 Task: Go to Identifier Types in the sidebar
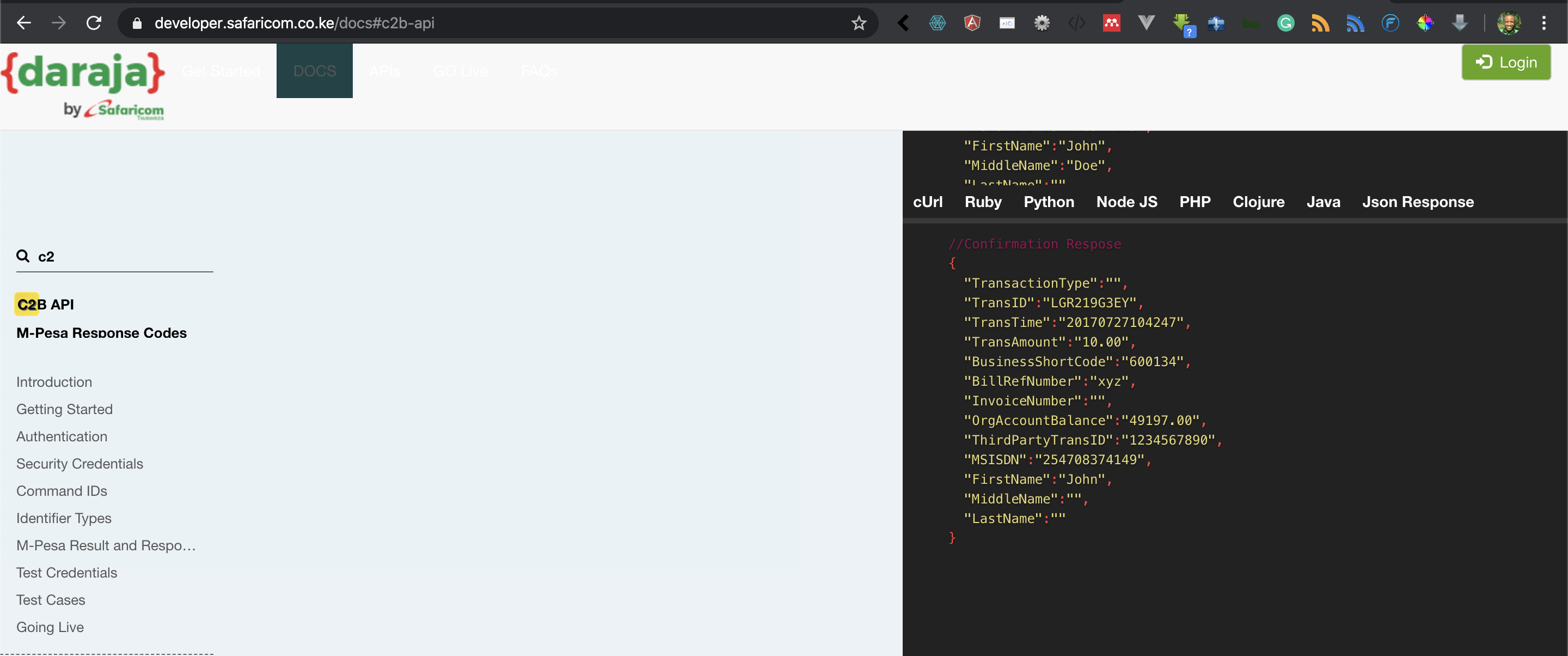(64, 518)
